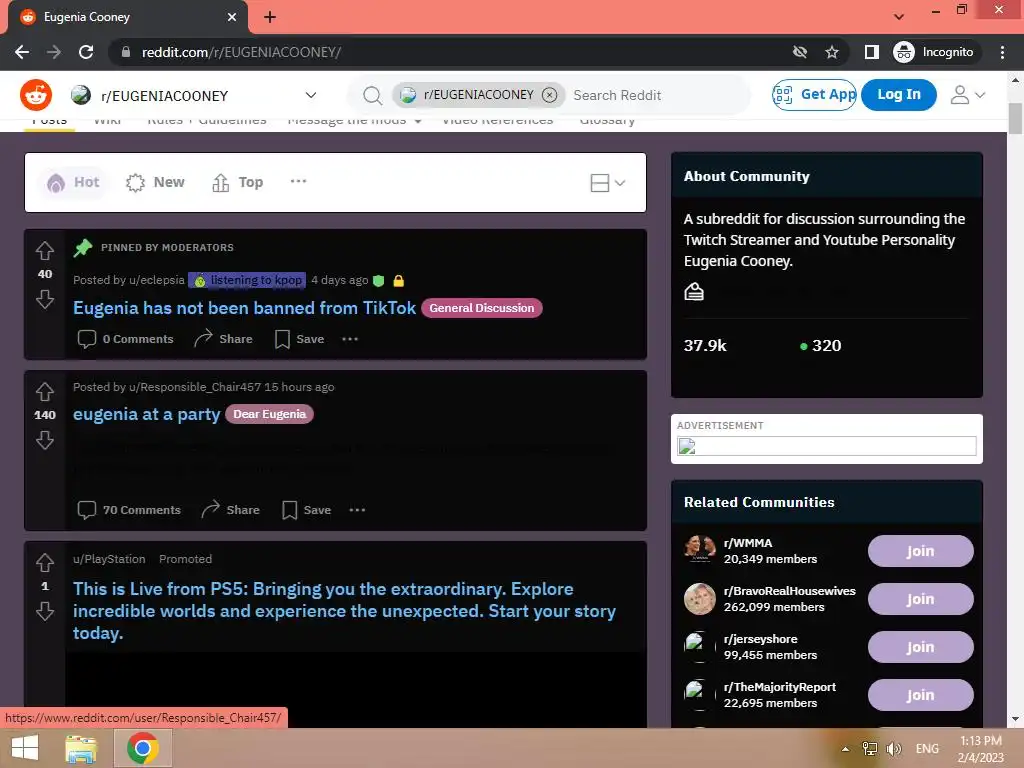Click the Get App button
1024x768 pixels.
[814, 95]
